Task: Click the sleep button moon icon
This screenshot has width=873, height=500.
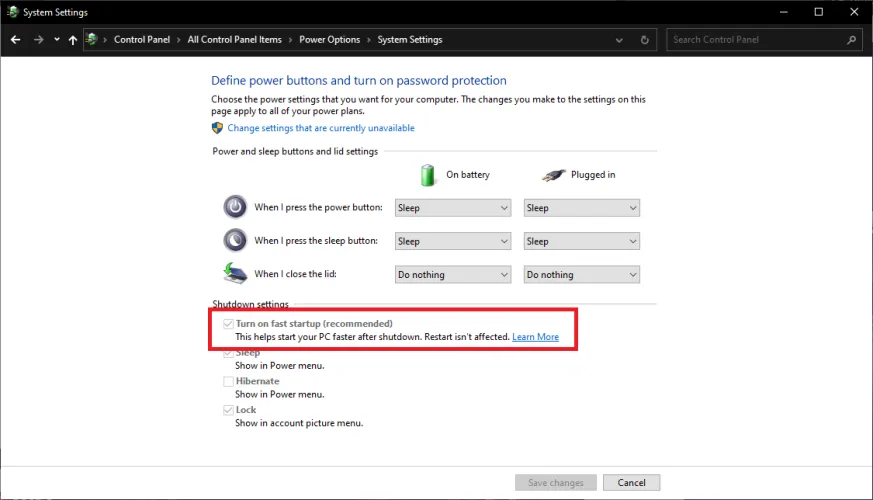Action: pos(234,240)
